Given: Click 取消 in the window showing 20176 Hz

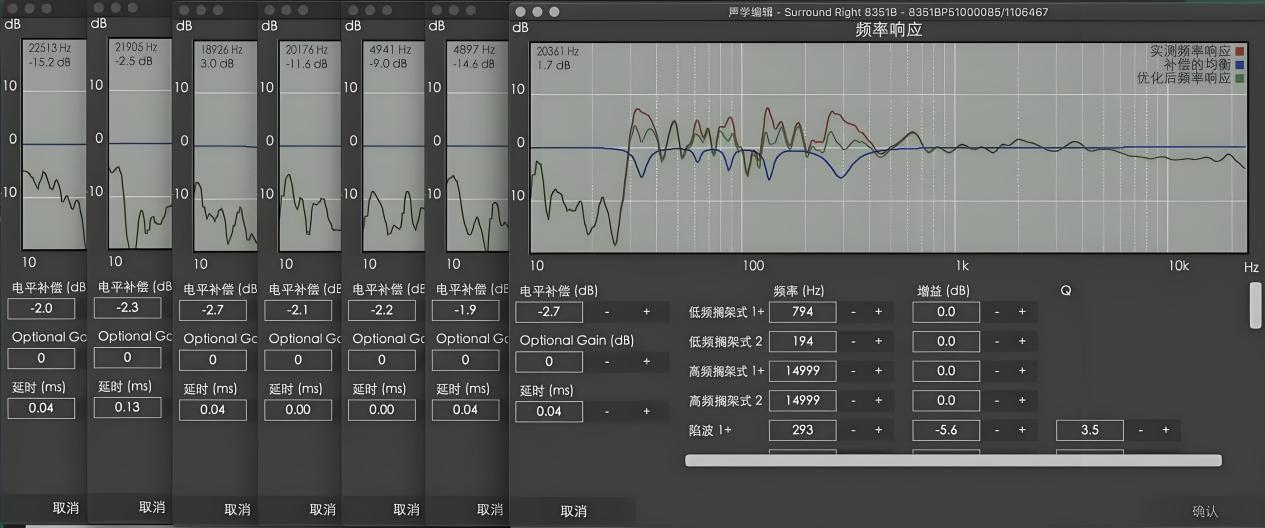Looking at the screenshot, I should (322, 509).
